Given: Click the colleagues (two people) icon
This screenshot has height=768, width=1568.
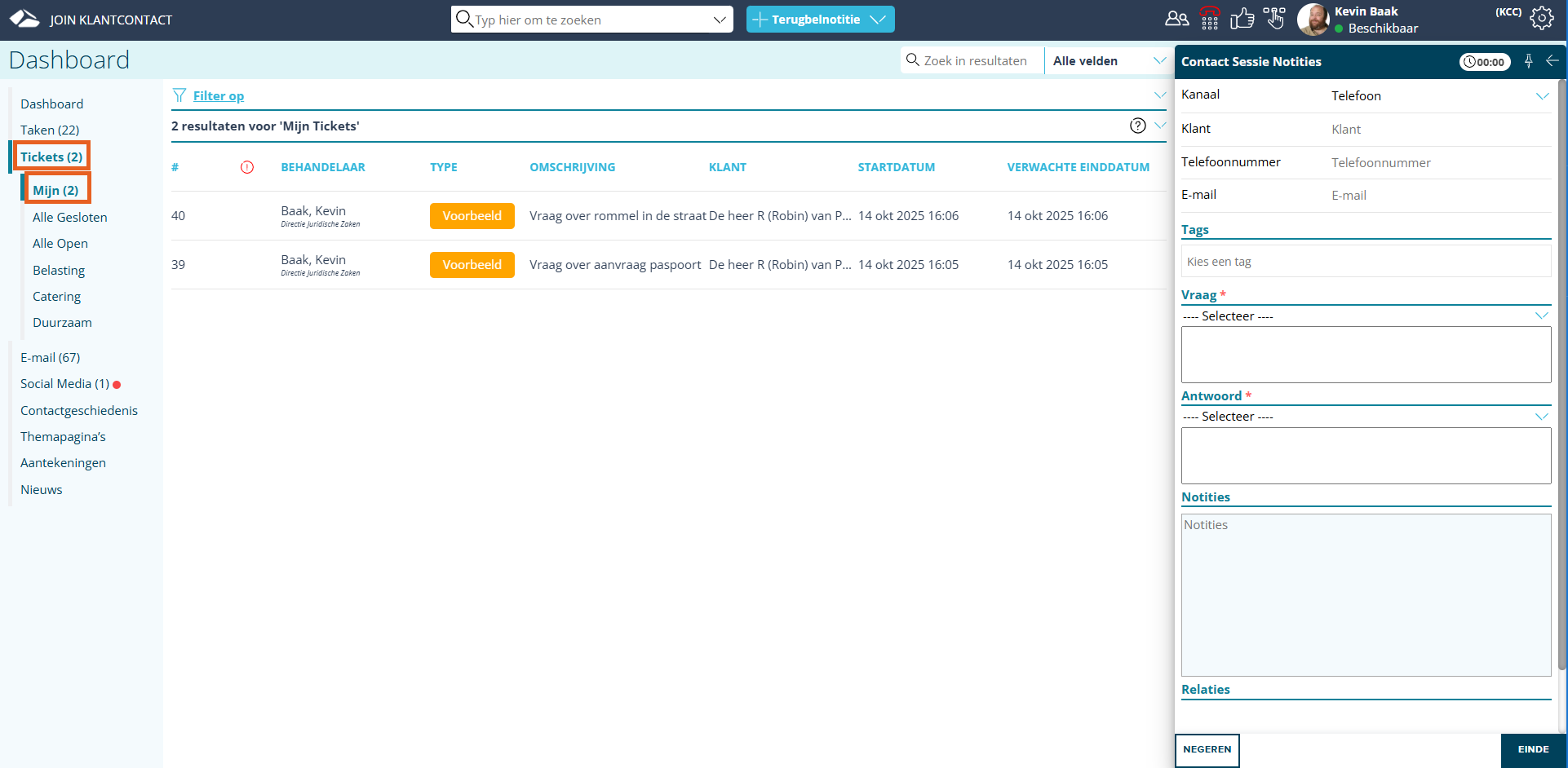Looking at the screenshot, I should [x=1176, y=19].
